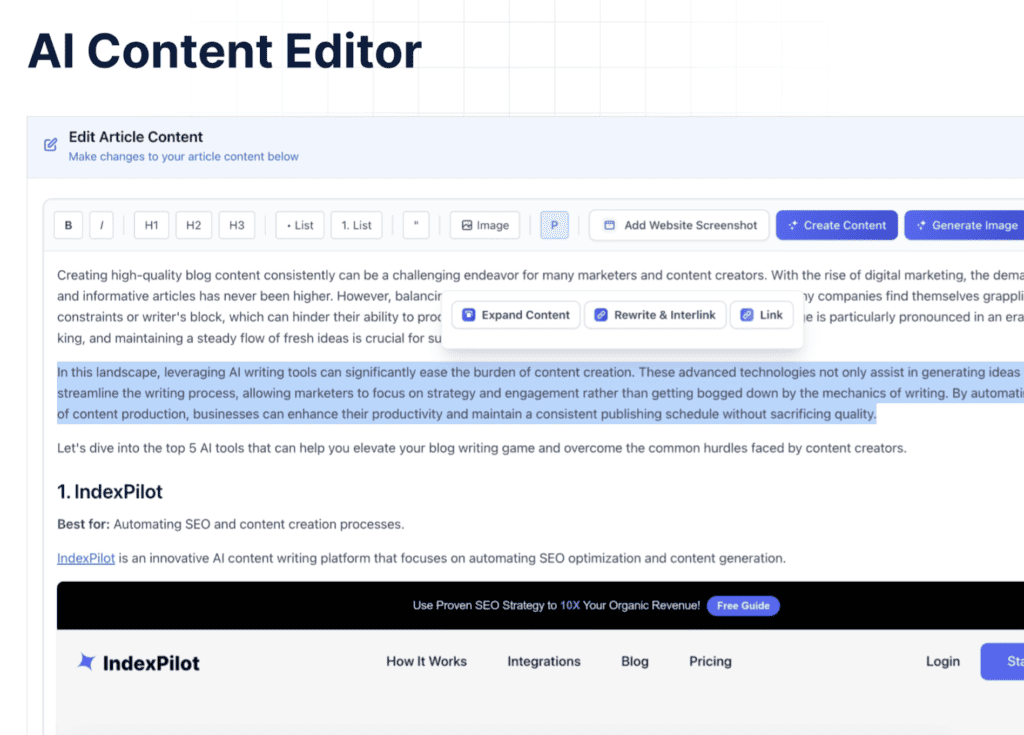
Task: Apply Heading 3 style with H3
Action: [236, 225]
